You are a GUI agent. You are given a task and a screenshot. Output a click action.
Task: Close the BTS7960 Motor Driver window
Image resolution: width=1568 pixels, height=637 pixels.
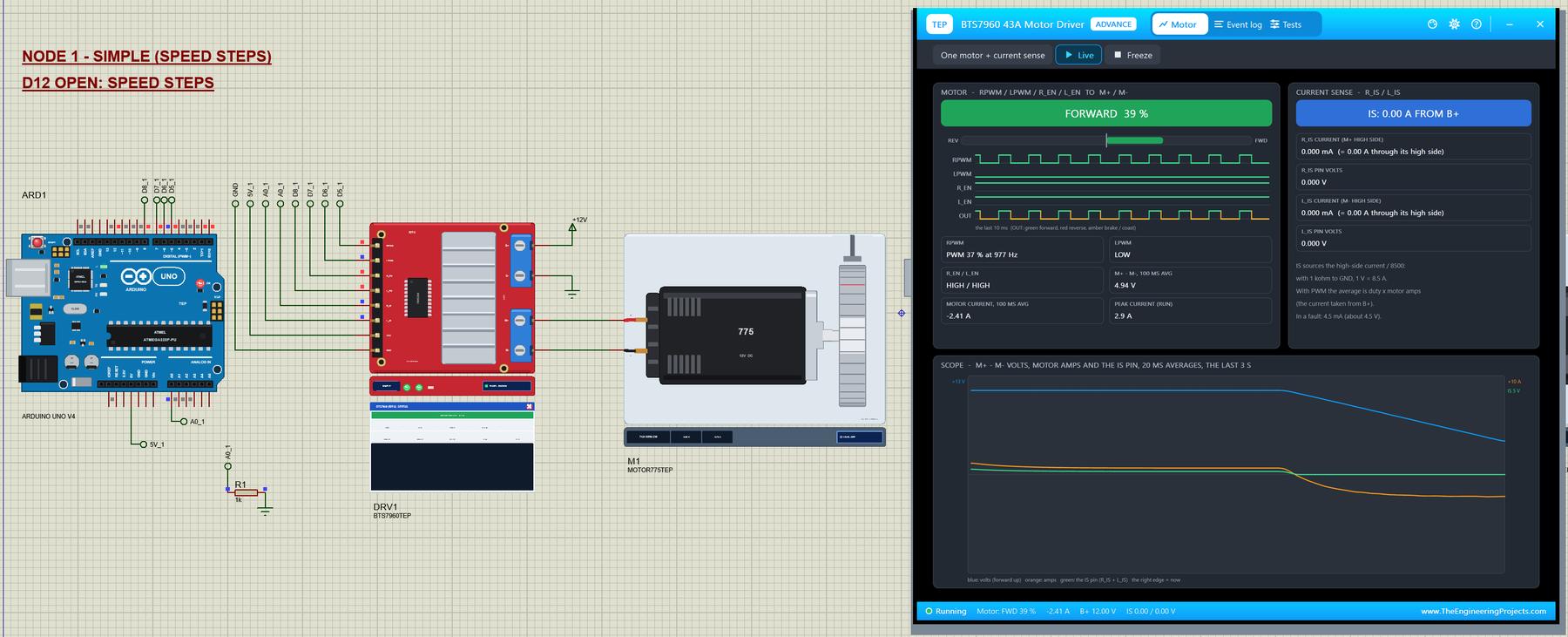point(1540,24)
